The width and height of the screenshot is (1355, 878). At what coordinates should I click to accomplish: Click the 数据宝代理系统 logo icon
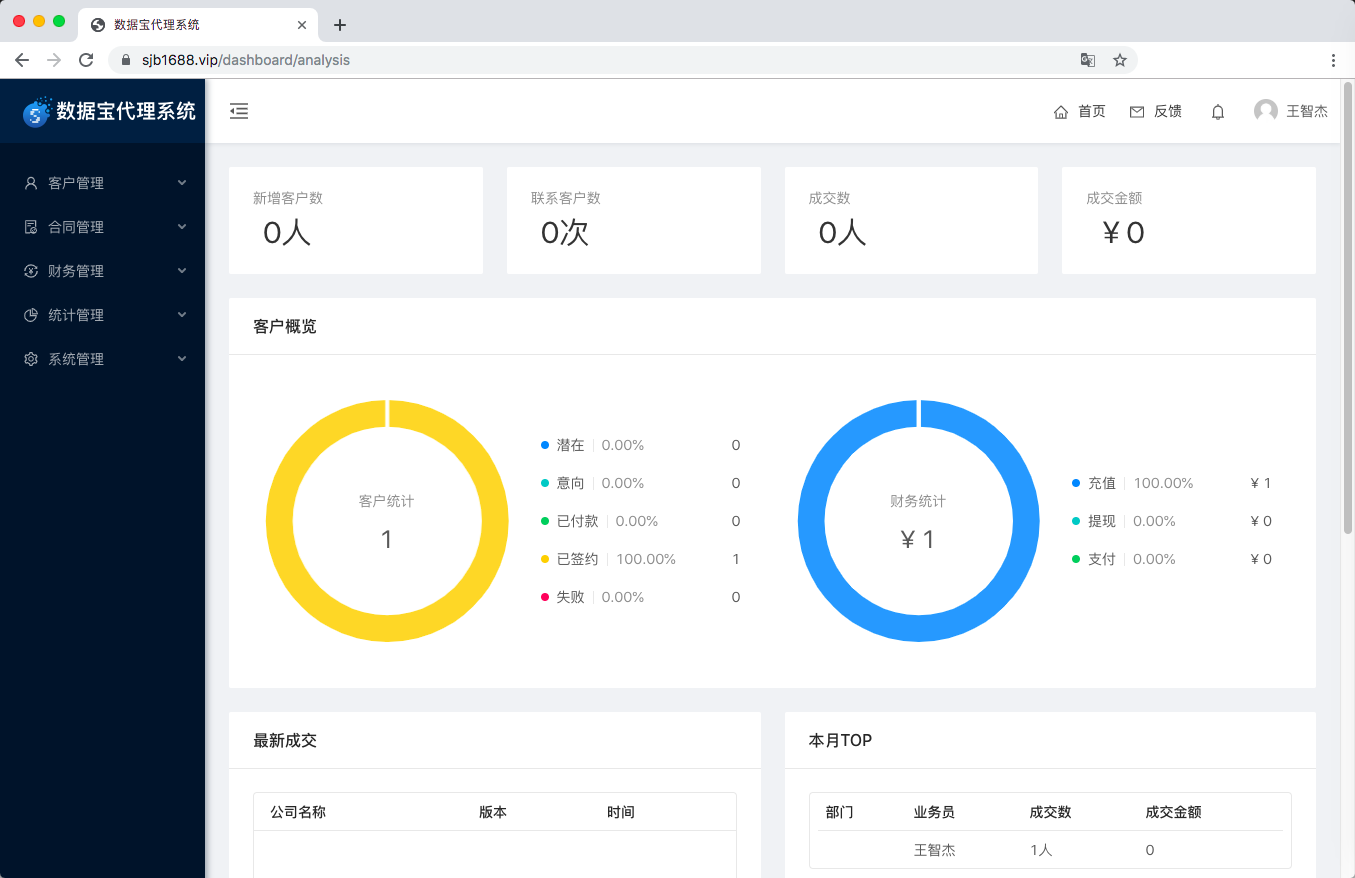pyautogui.click(x=37, y=112)
